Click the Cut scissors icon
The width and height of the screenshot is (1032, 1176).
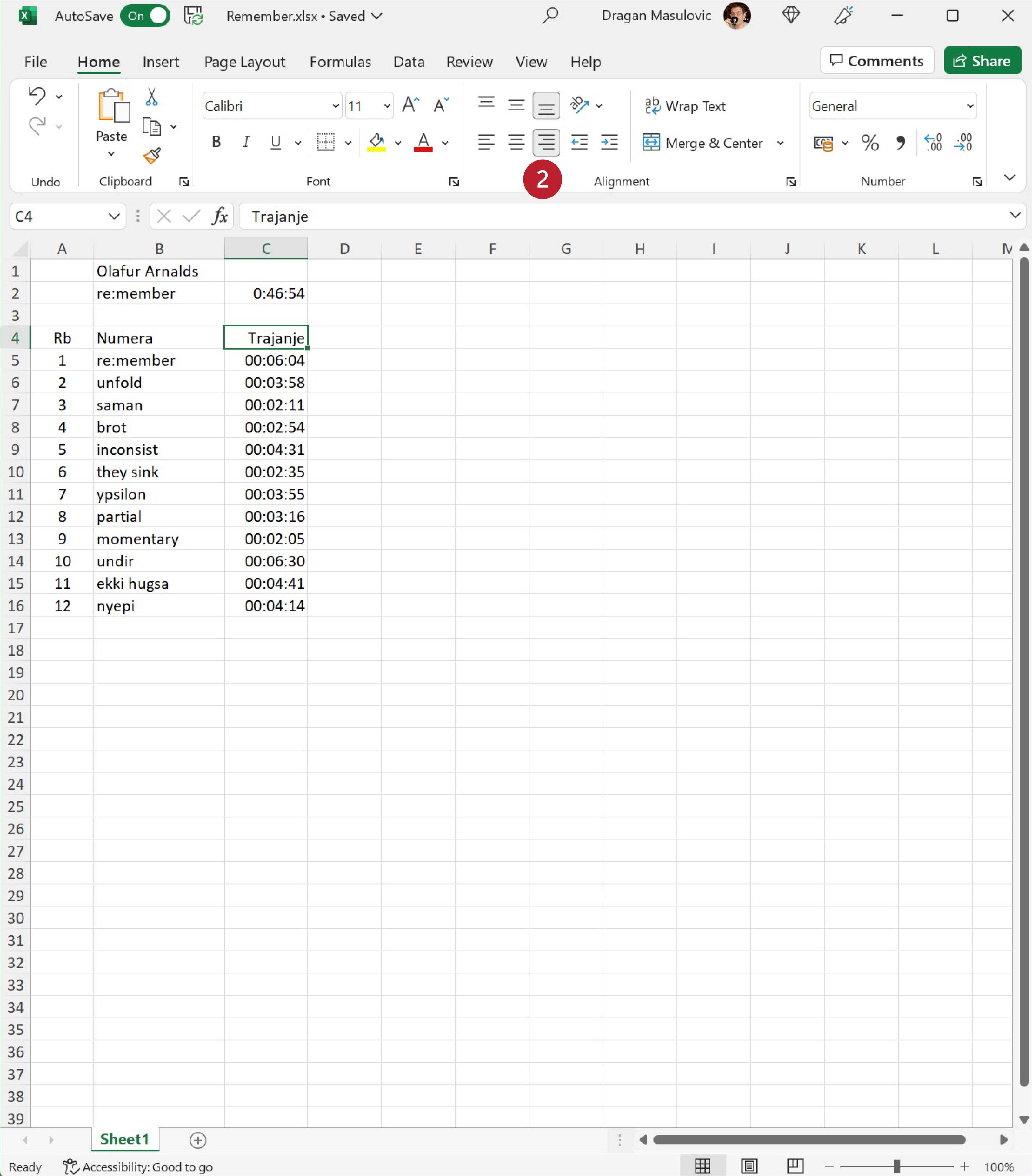(x=152, y=97)
